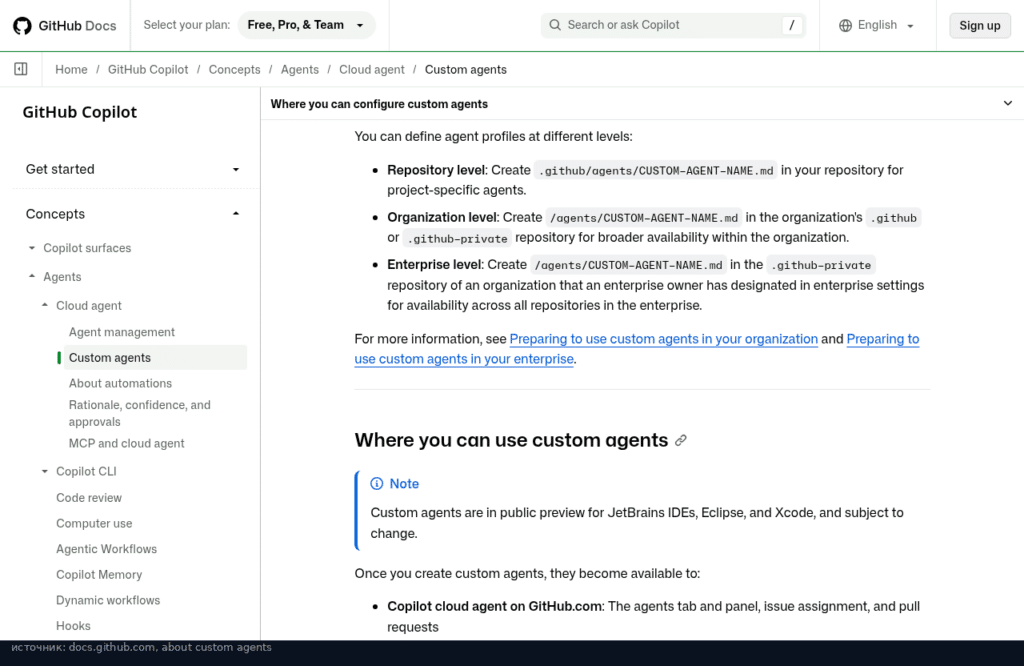Open Hooks in sidebar
The width and height of the screenshot is (1024, 666).
point(73,626)
